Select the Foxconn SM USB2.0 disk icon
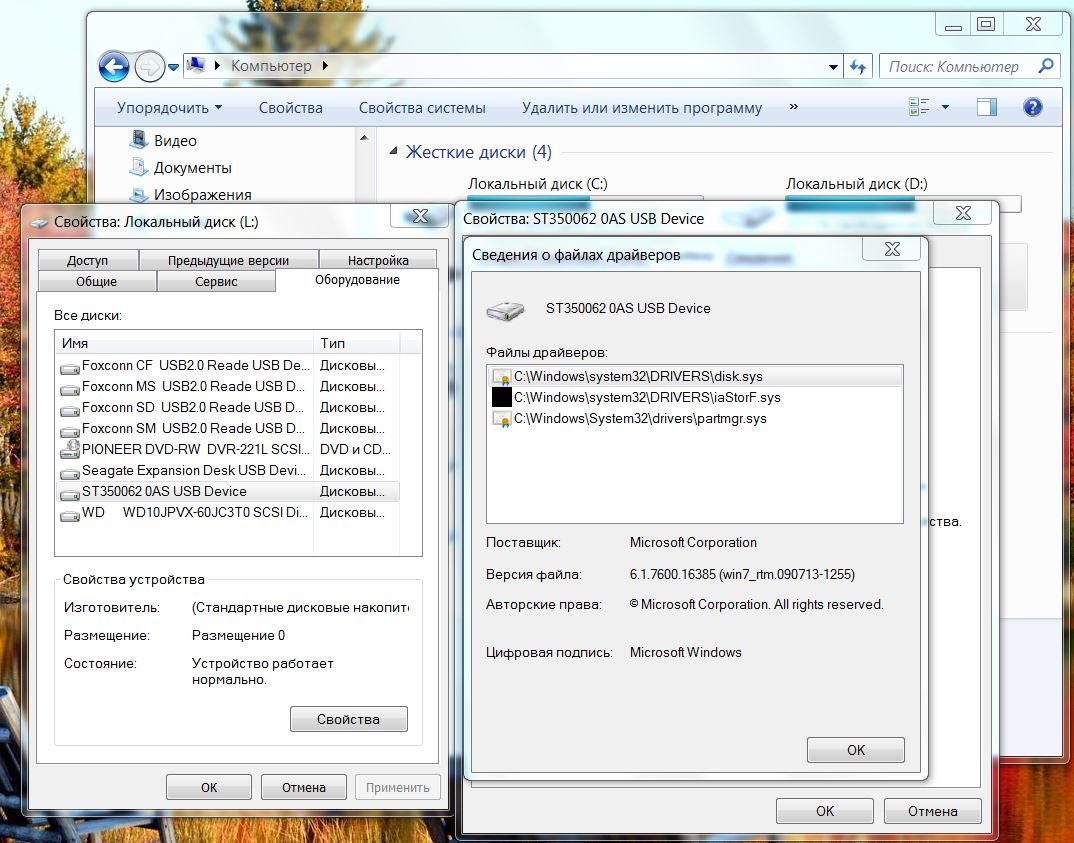1074x843 pixels. 69,431
